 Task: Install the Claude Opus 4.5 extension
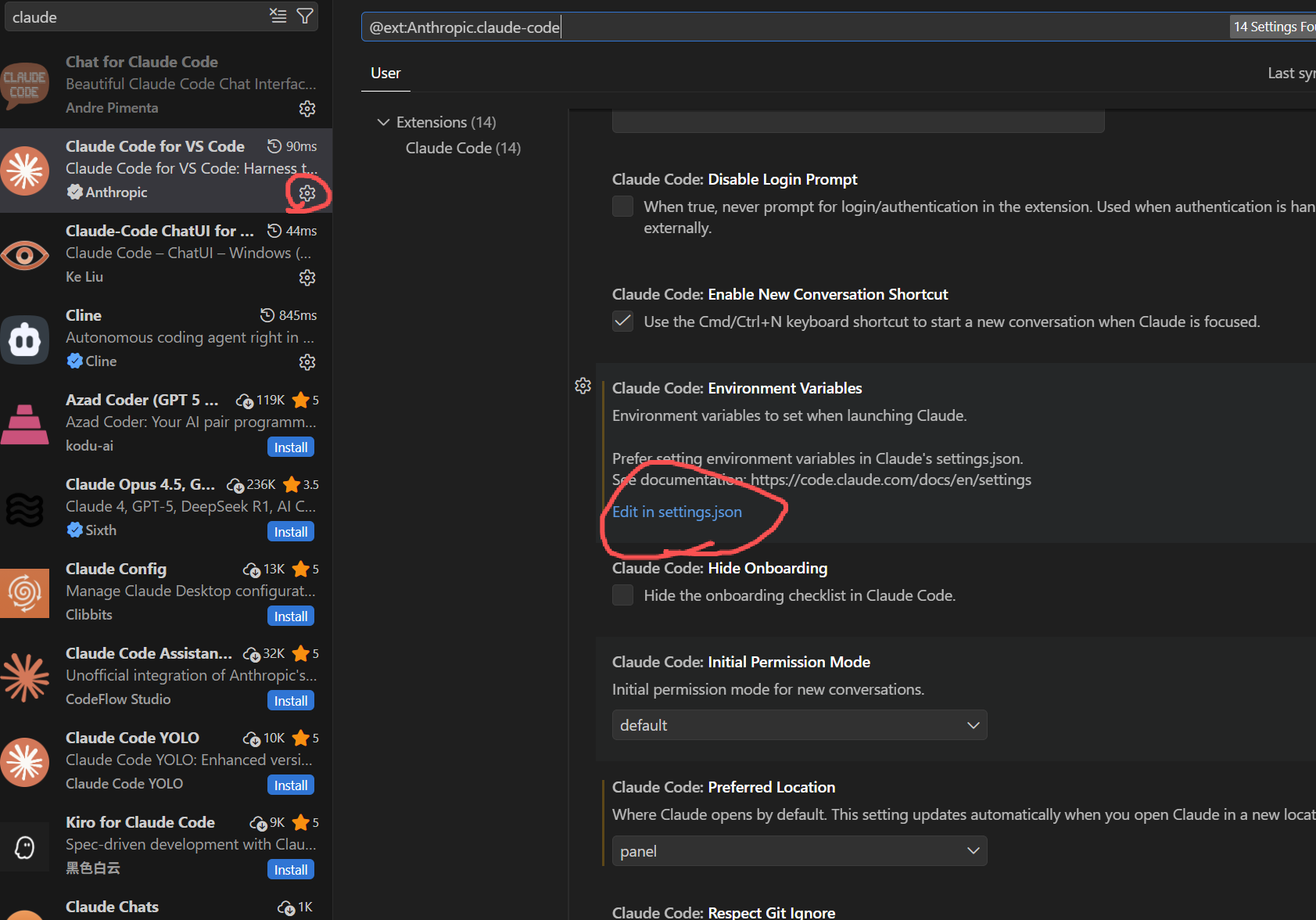coord(291,532)
